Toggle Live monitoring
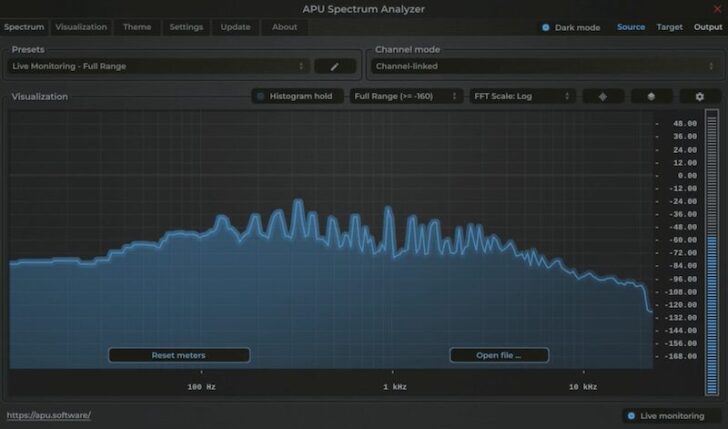Viewport: 728px width, 429px height. click(x=671, y=416)
